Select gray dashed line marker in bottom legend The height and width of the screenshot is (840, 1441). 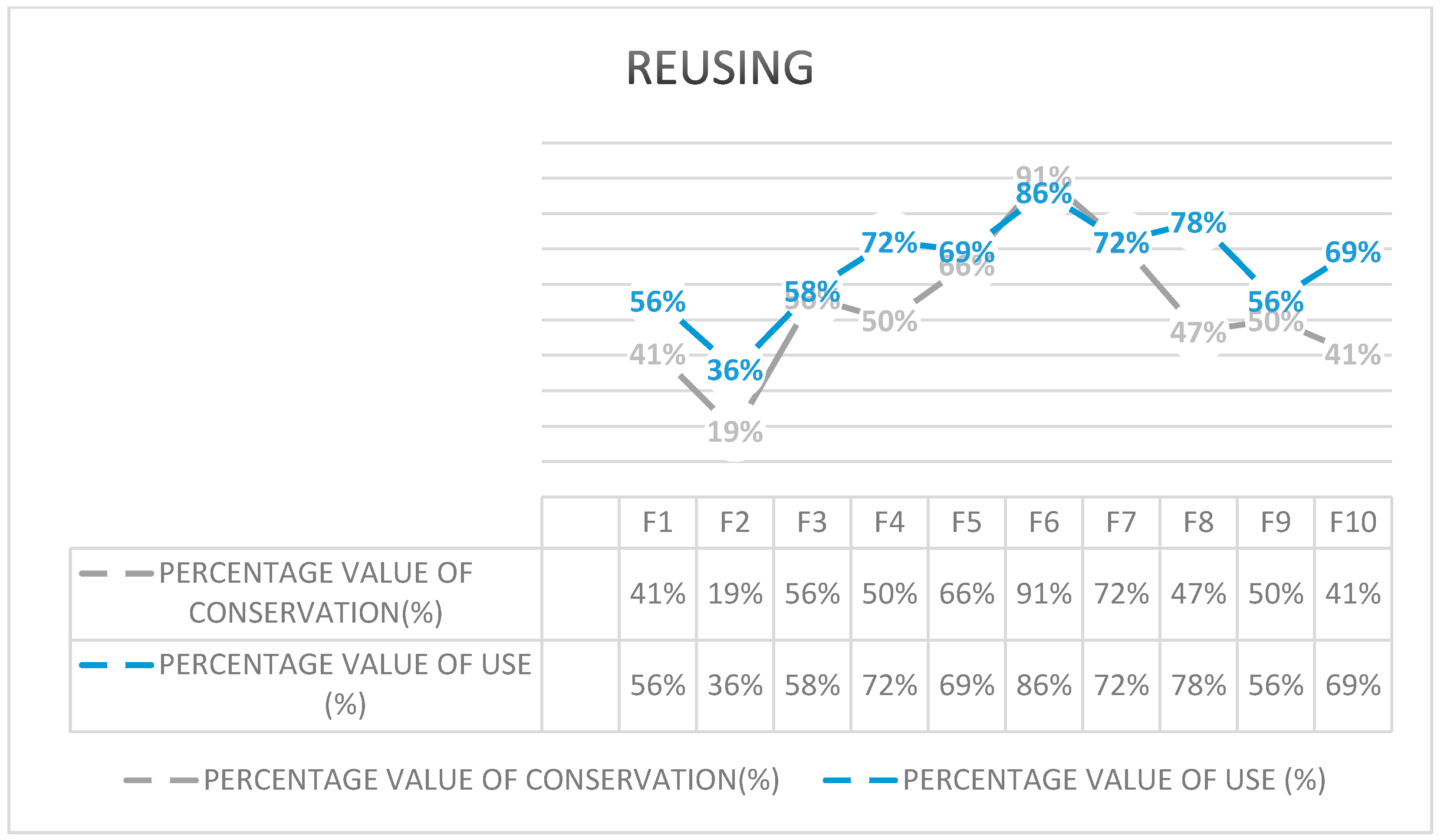tap(161, 780)
